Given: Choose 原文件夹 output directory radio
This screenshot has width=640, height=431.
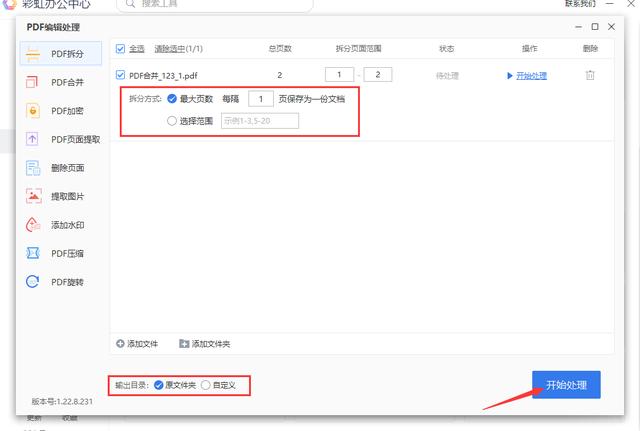Looking at the screenshot, I should pos(158,385).
